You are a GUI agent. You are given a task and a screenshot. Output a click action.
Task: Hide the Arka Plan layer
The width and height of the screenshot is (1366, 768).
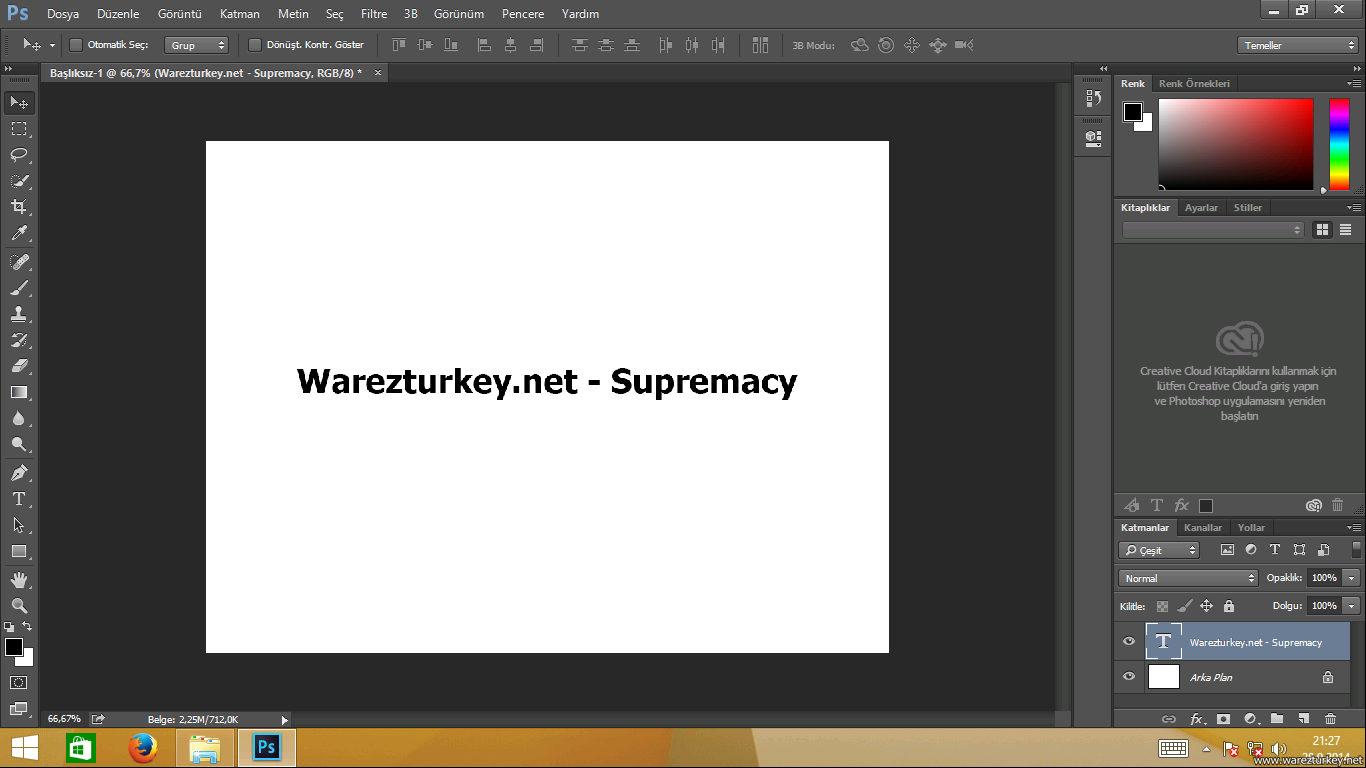[1129, 677]
